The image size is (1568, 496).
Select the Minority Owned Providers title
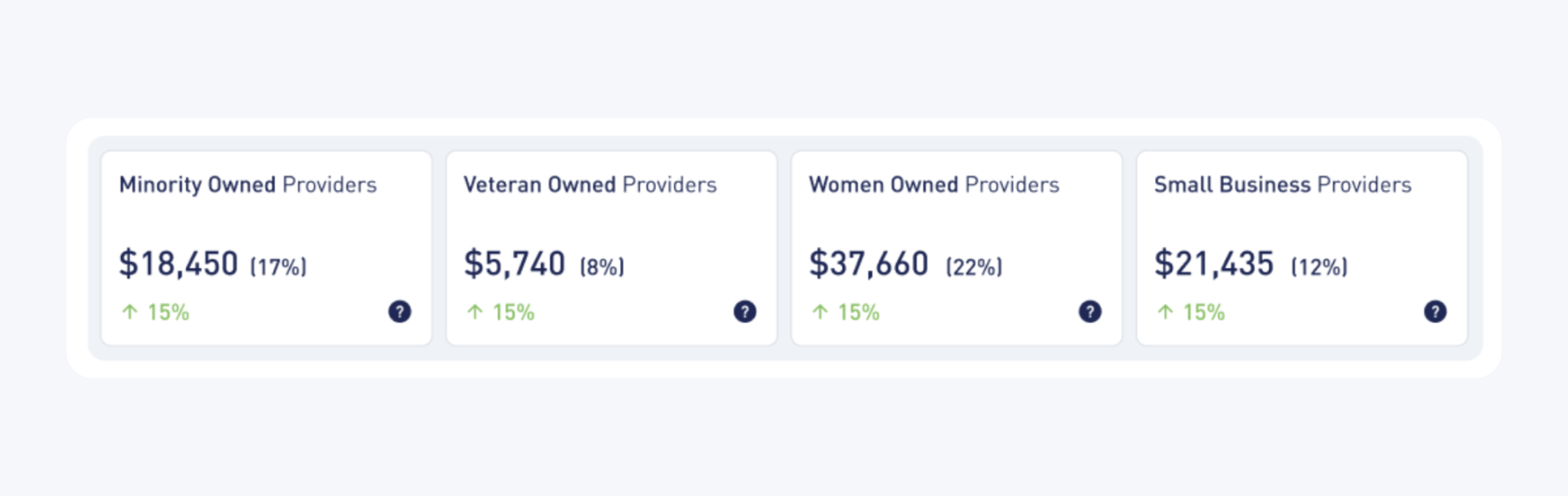click(x=248, y=185)
